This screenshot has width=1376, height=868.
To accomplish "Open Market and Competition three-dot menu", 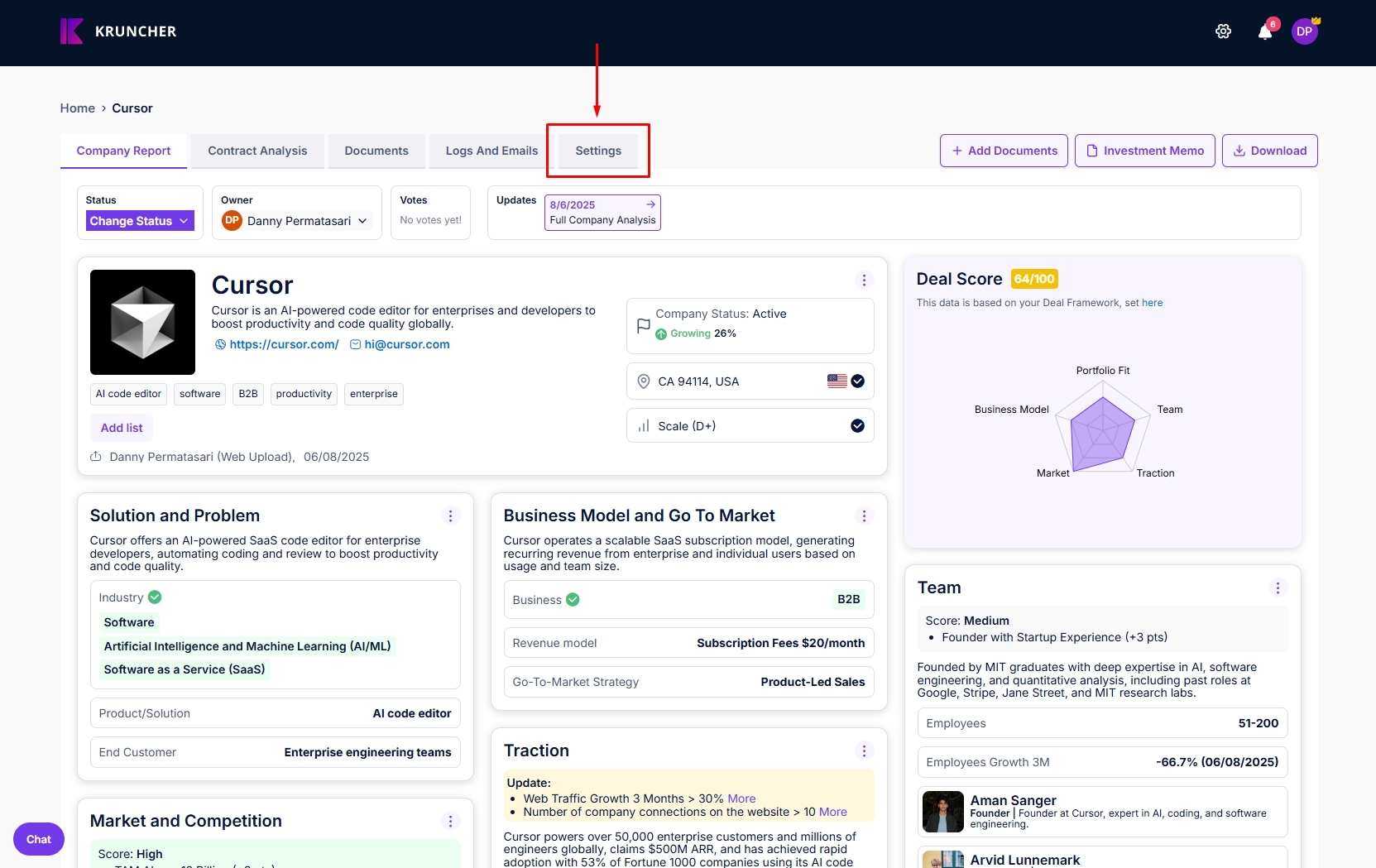I will (x=450, y=822).
